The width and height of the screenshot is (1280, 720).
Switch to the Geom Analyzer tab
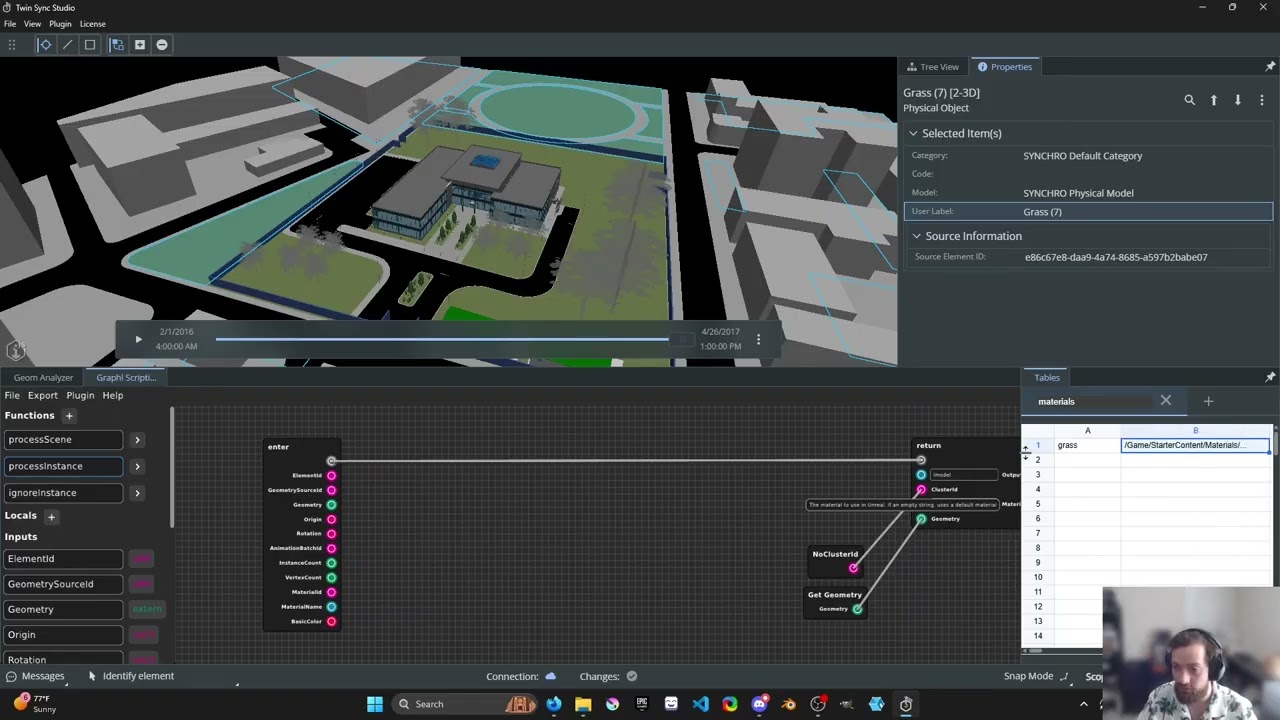click(43, 378)
